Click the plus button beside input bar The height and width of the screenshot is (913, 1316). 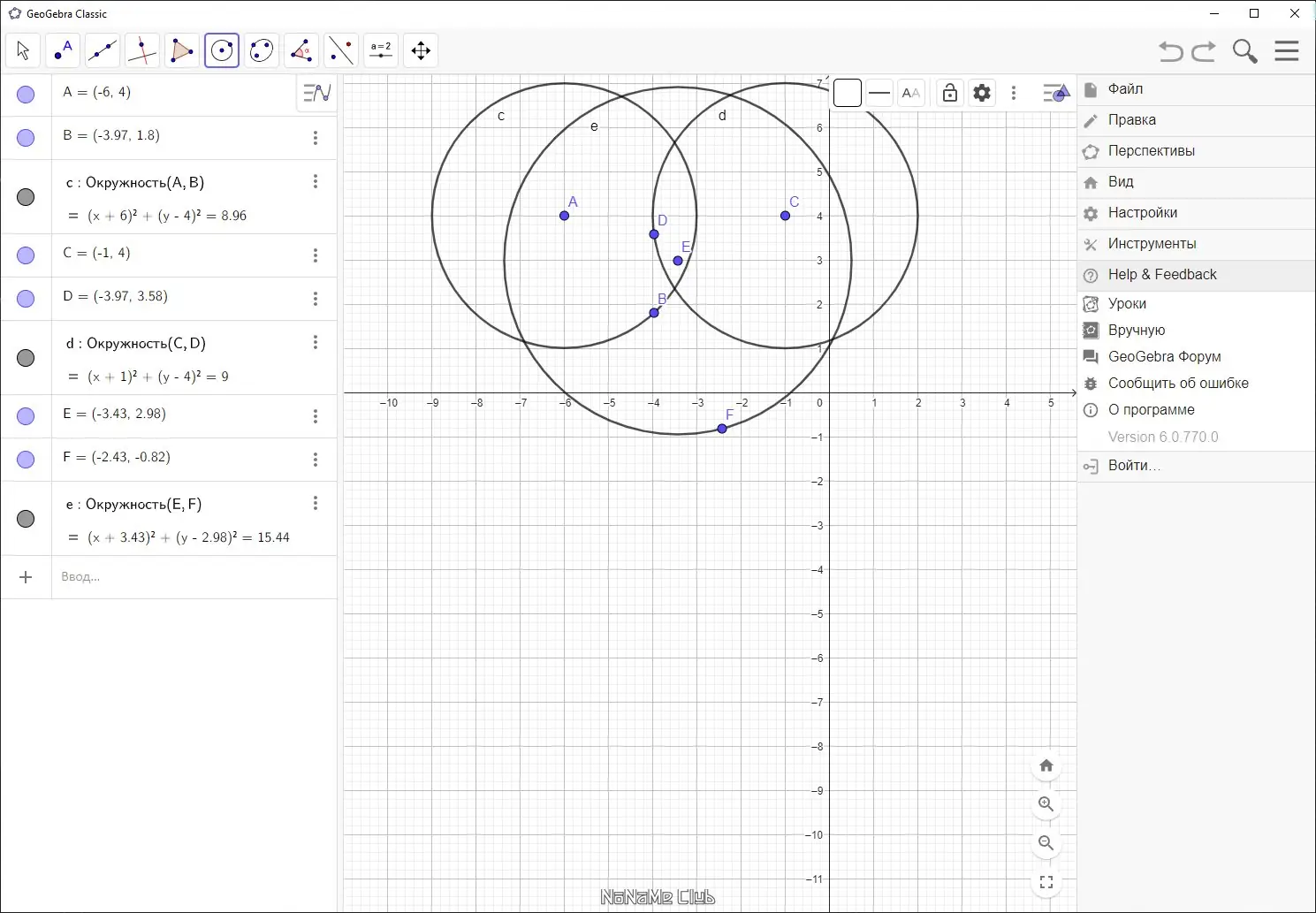[26, 577]
